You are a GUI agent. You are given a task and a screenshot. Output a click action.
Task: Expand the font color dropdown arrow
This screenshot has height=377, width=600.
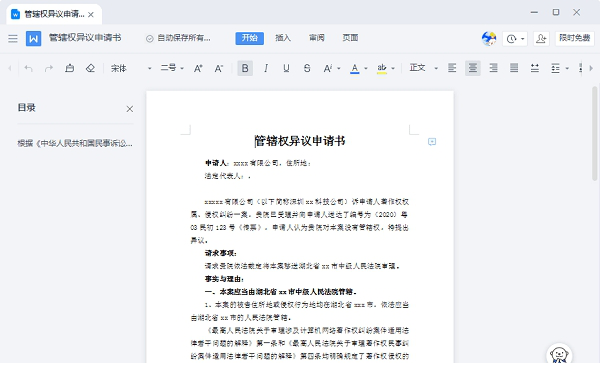366,69
